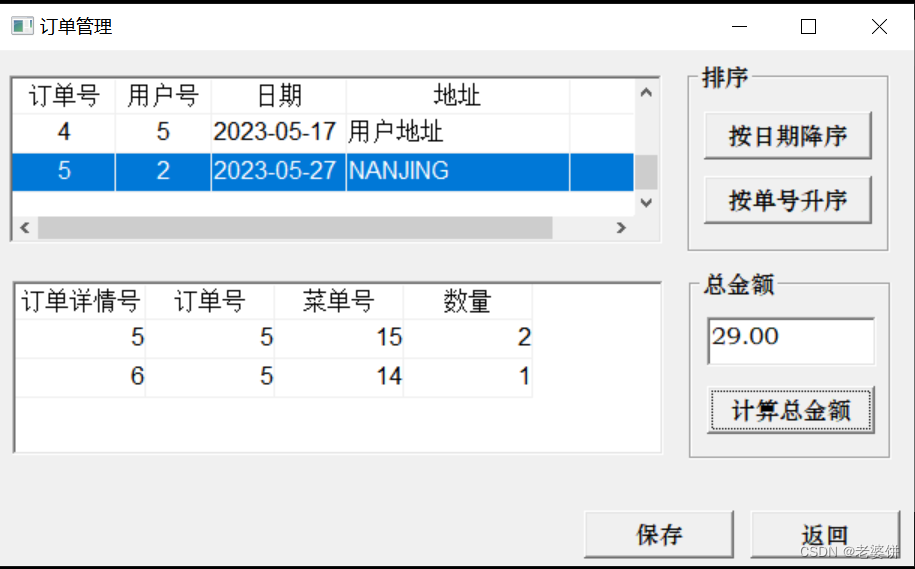Click the horizontal scrollbar right arrow
The height and width of the screenshot is (569, 915).
[621, 228]
